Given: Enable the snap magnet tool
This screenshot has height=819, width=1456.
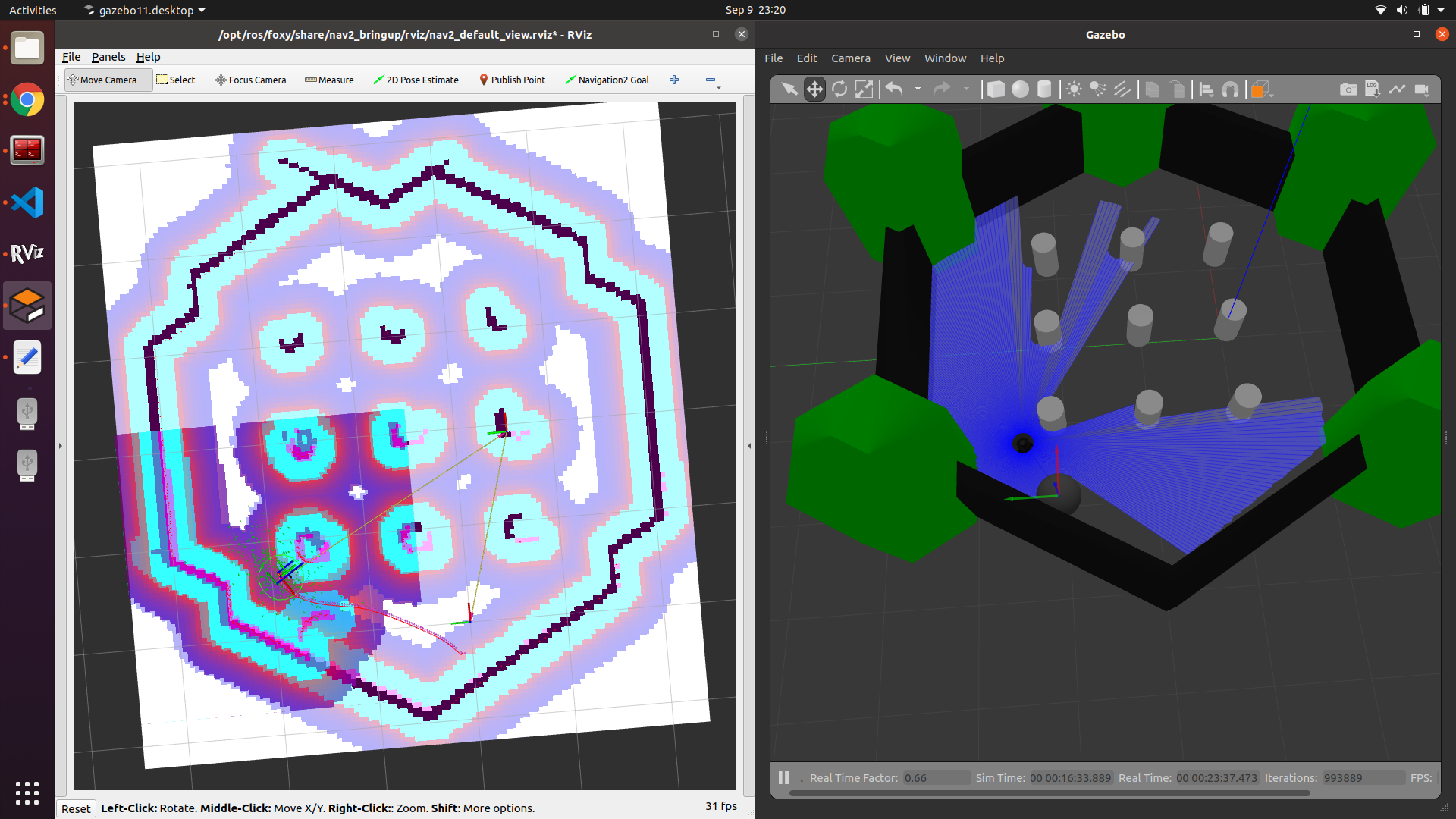Looking at the screenshot, I should coord(1231,89).
